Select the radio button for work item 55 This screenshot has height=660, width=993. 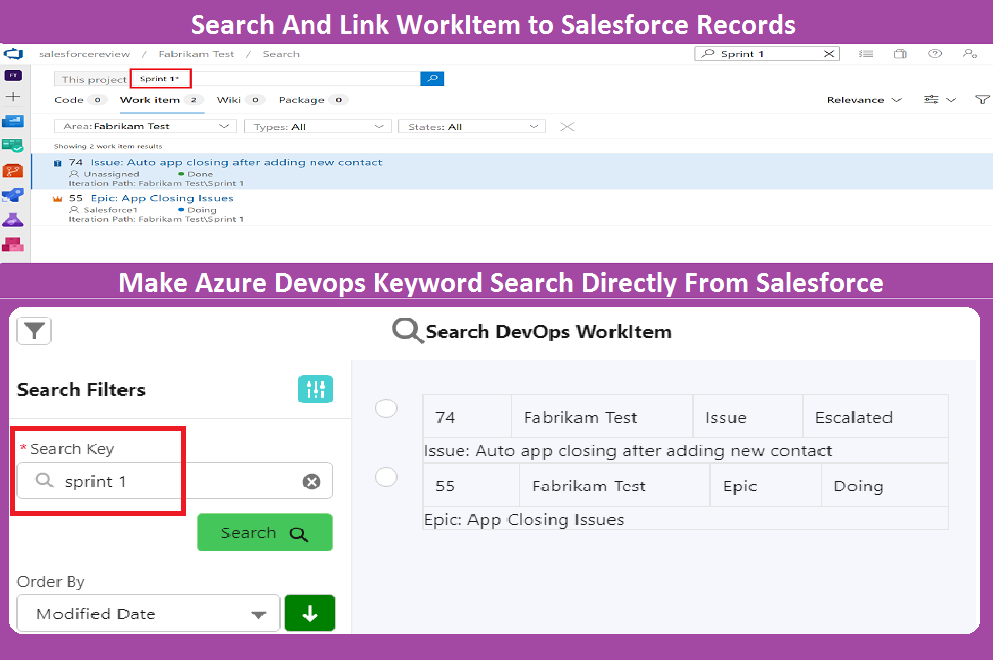tap(386, 477)
